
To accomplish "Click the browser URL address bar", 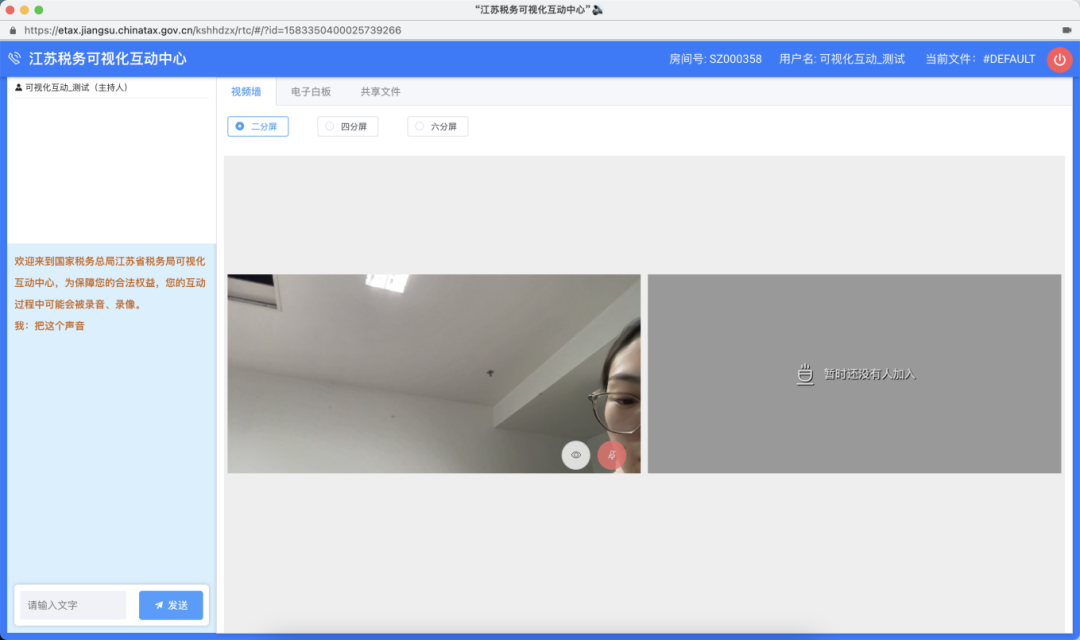I will (x=212, y=30).
